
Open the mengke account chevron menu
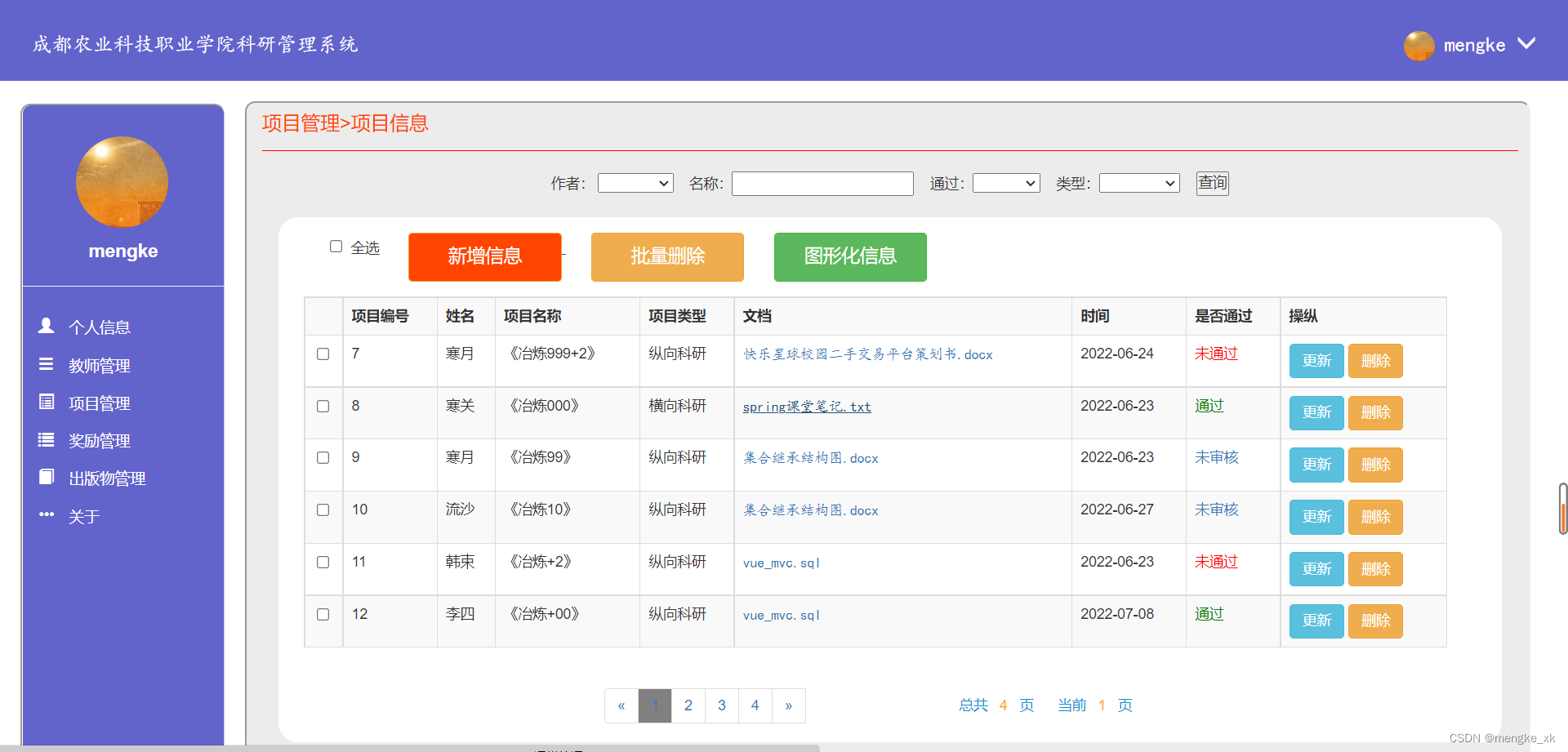(1527, 45)
